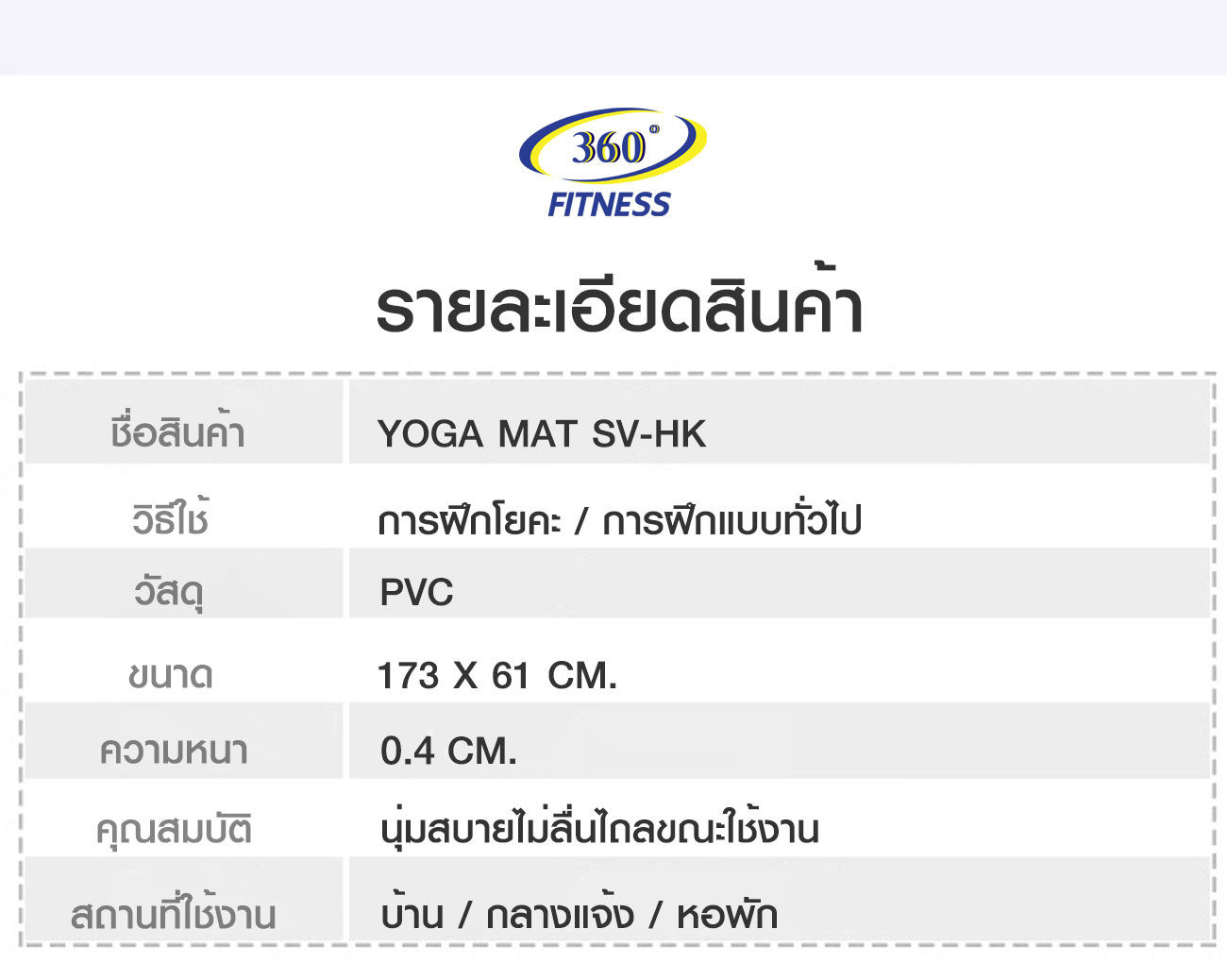
Task: Click the บ้าน location text
Action: coord(412,913)
